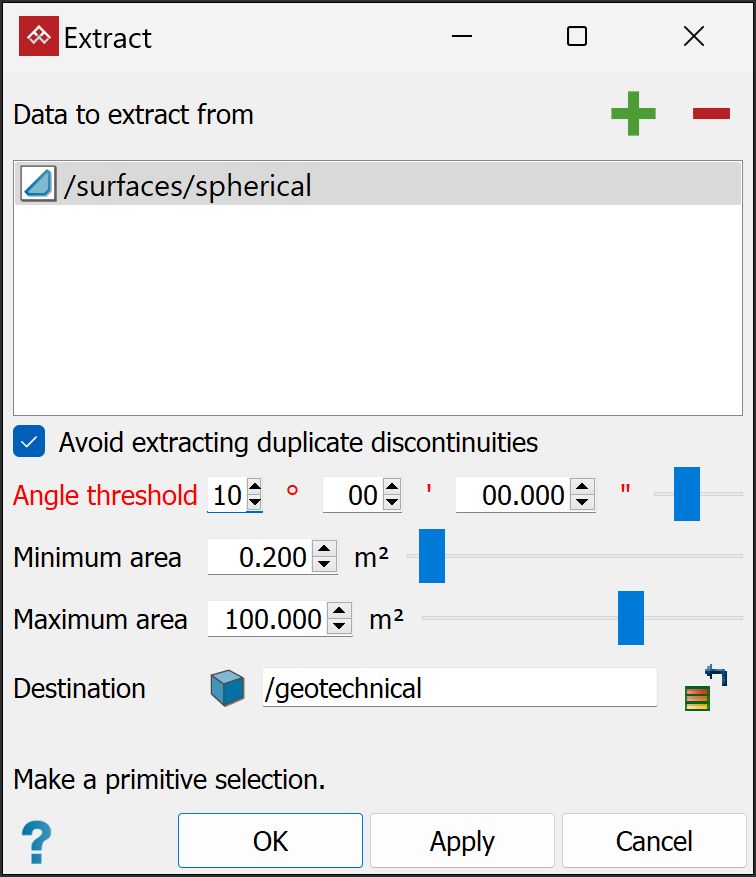
Task: Click the Maximum area slider handle
Action: 631,618
